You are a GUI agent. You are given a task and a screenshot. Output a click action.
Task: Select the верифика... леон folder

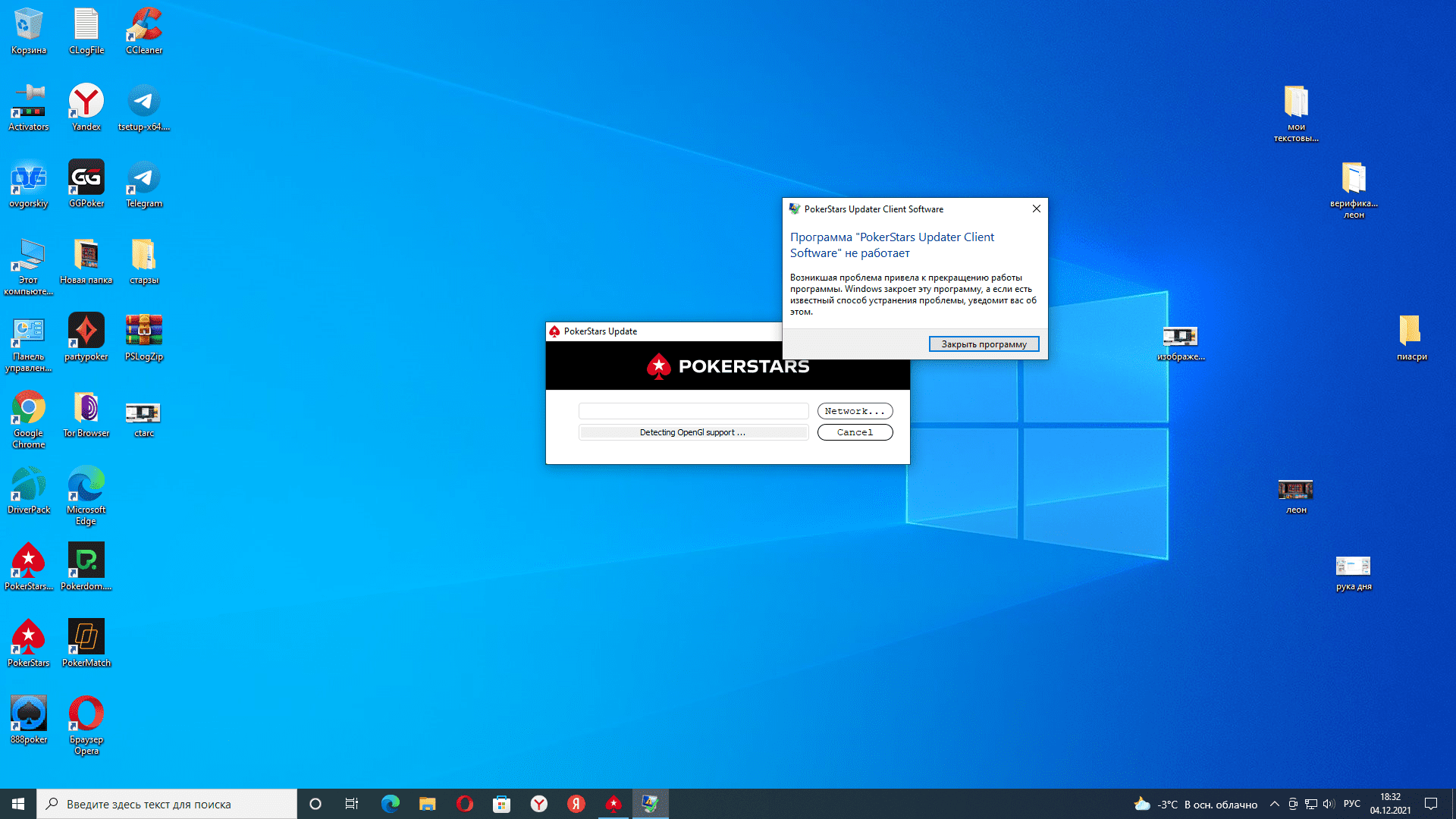(x=1354, y=190)
